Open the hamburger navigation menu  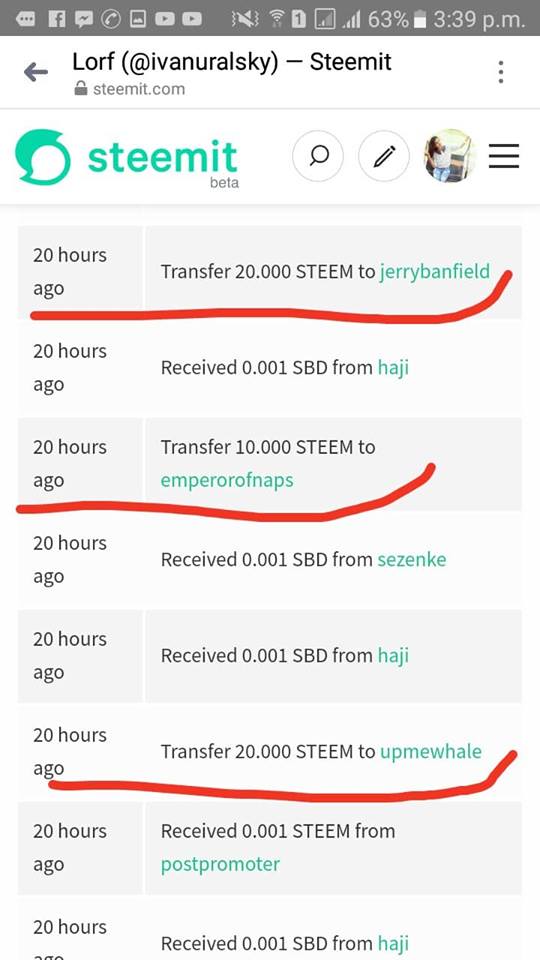(x=504, y=156)
